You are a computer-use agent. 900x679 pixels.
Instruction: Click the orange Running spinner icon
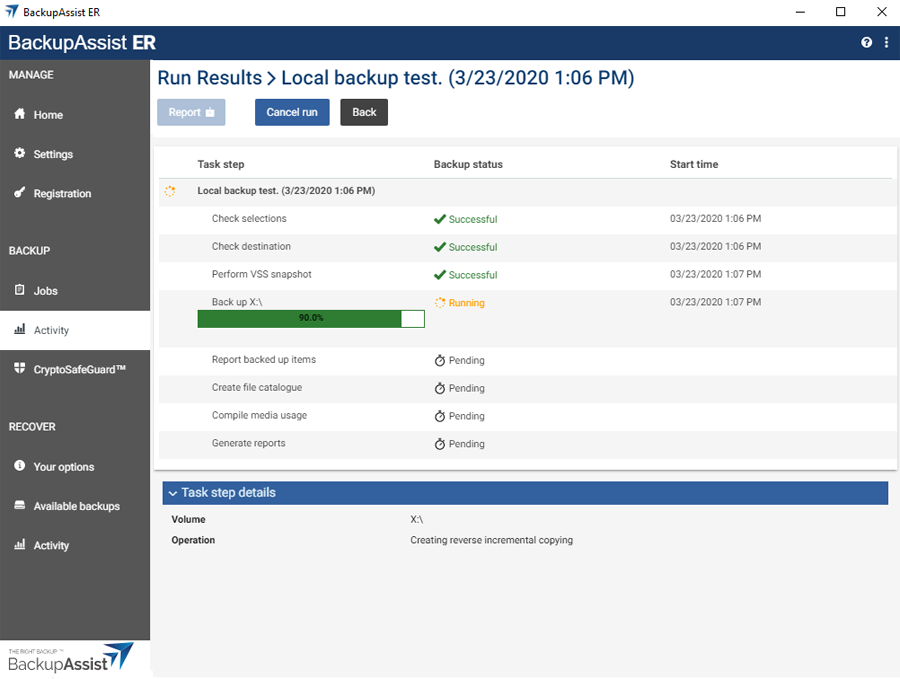[440, 302]
